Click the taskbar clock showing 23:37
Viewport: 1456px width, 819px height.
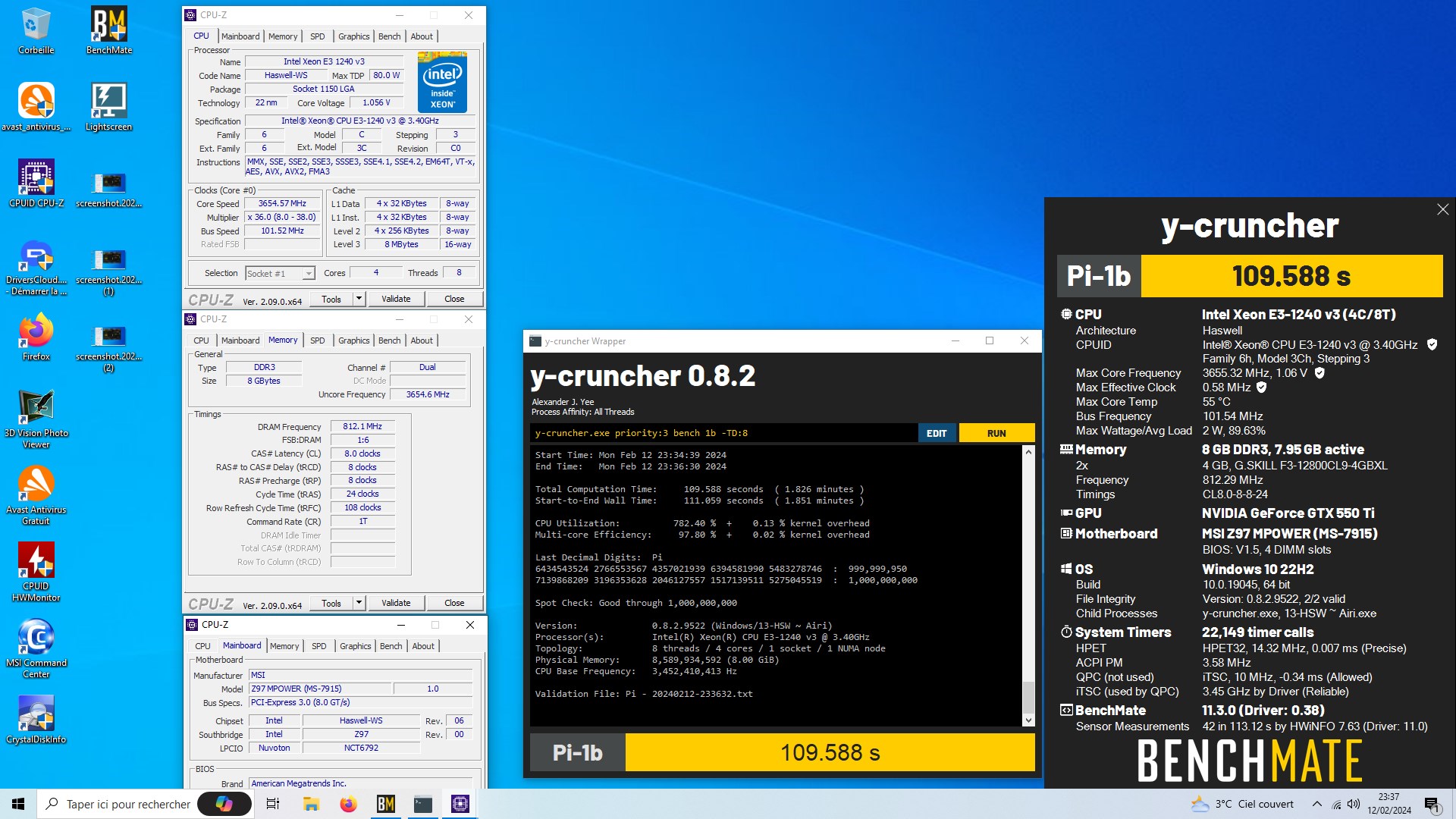(x=1389, y=804)
